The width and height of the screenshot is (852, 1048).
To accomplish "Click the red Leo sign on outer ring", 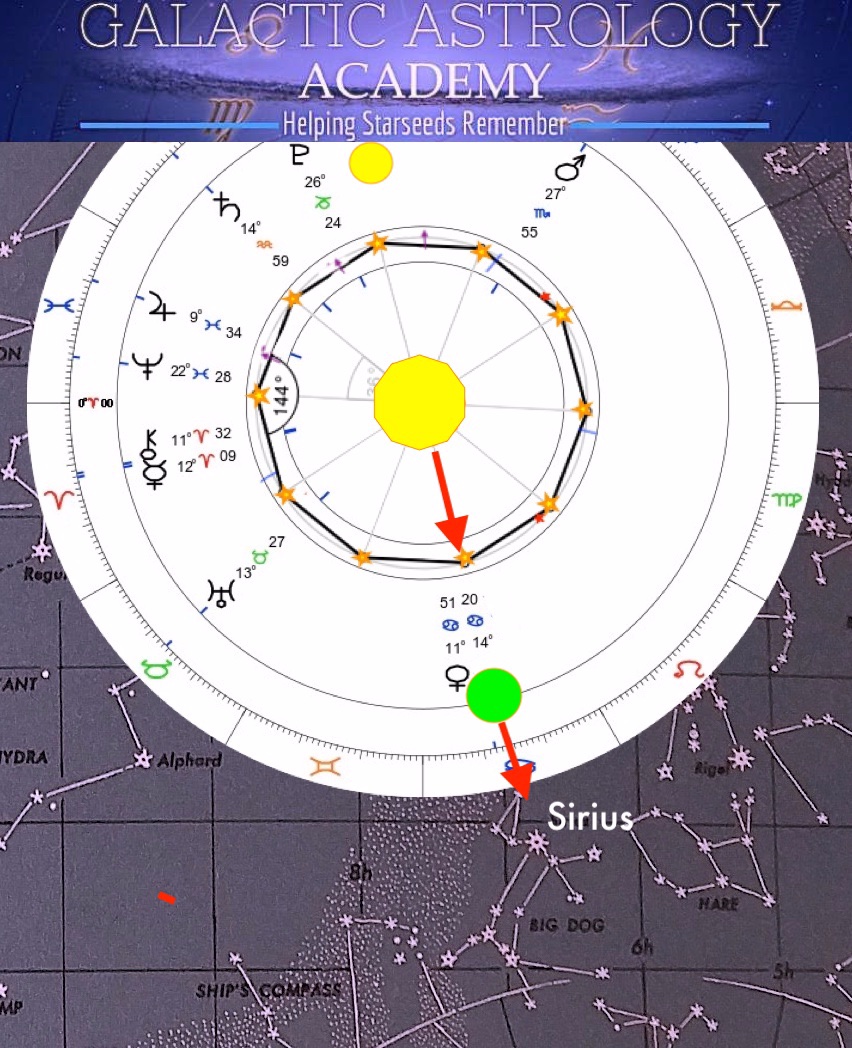I will pyautogui.click(x=688, y=668).
